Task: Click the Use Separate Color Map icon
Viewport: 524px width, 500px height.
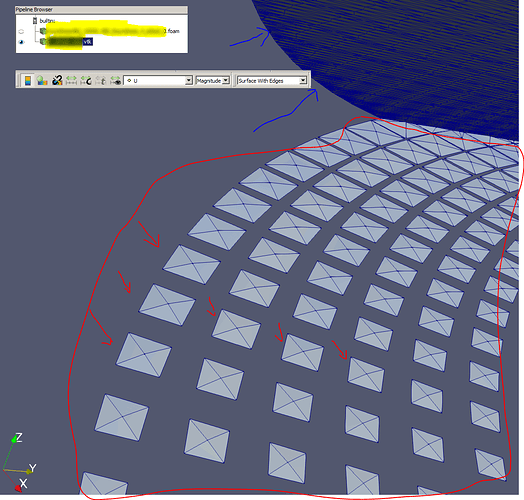Action: pos(57,81)
